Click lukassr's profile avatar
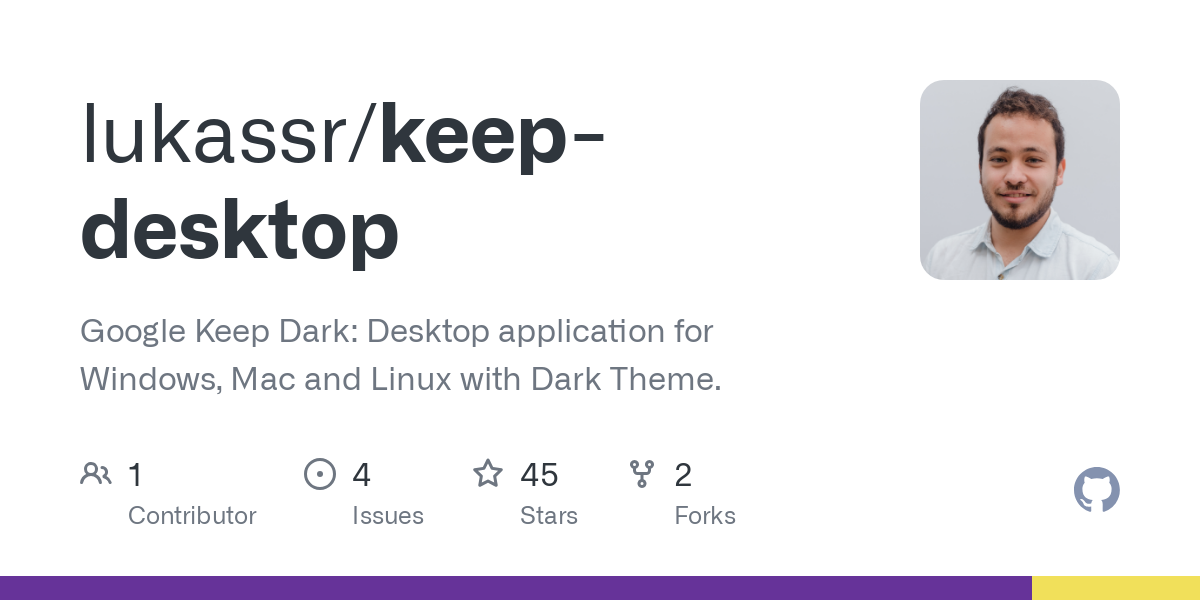 1019,180
